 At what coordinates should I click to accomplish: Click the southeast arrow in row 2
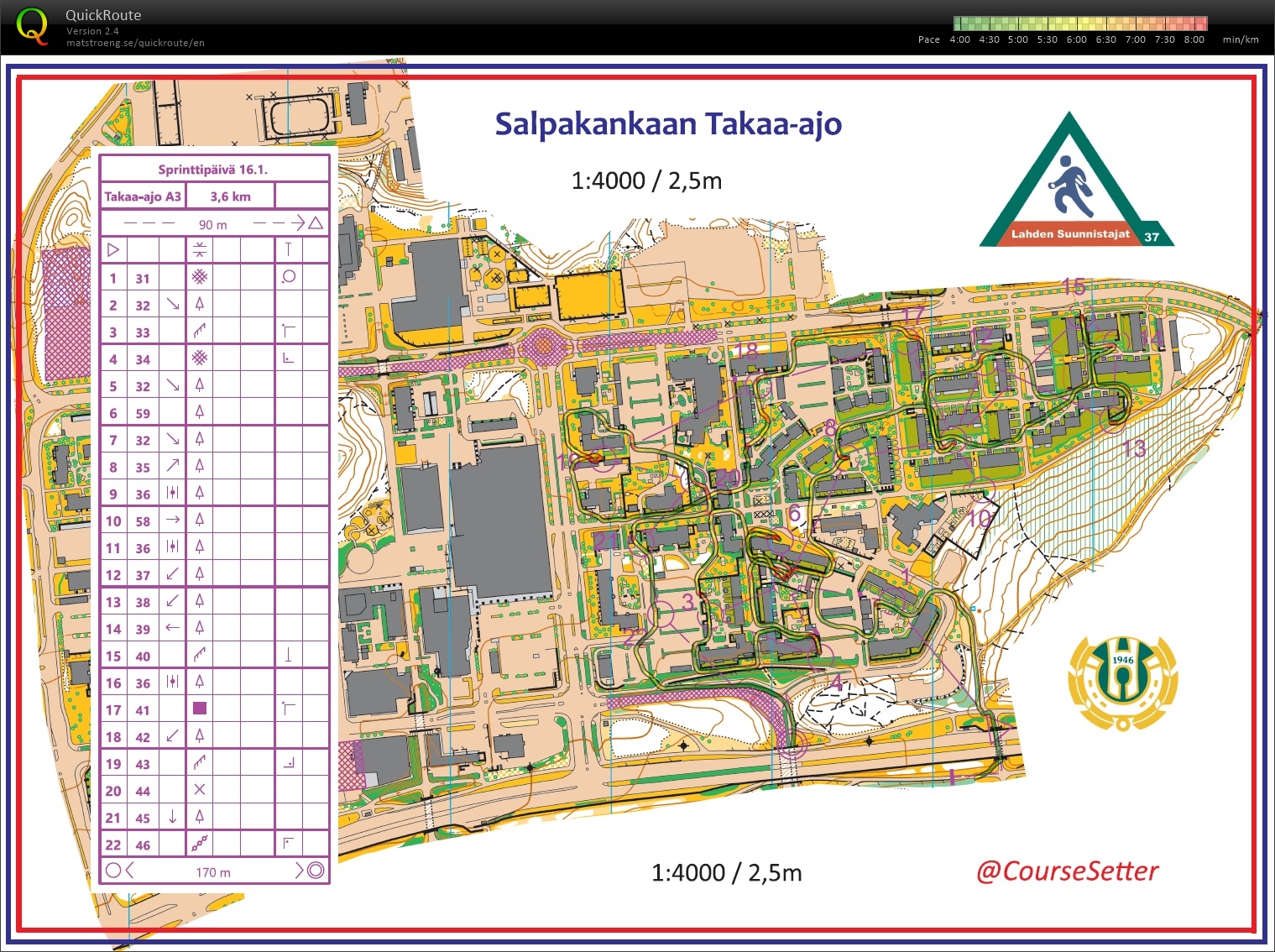point(172,304)
